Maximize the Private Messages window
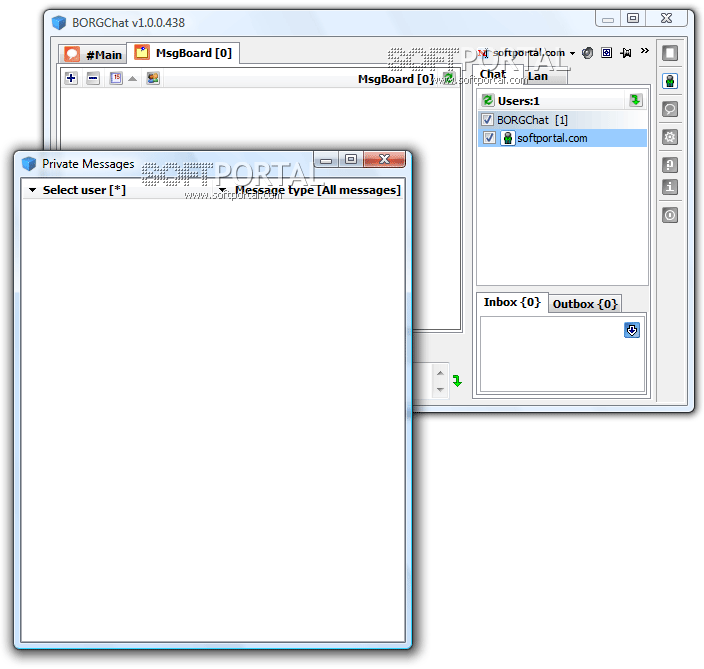704x669 pixels. click(x=351, y=159)
